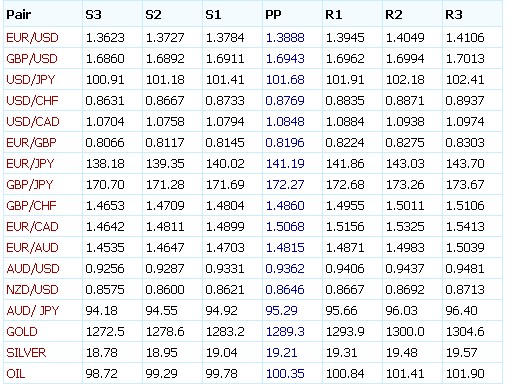This screenshot has width=512, height=387.
Task: Select OIL R3 value 101.90
Action: click(x=465, y=373)
